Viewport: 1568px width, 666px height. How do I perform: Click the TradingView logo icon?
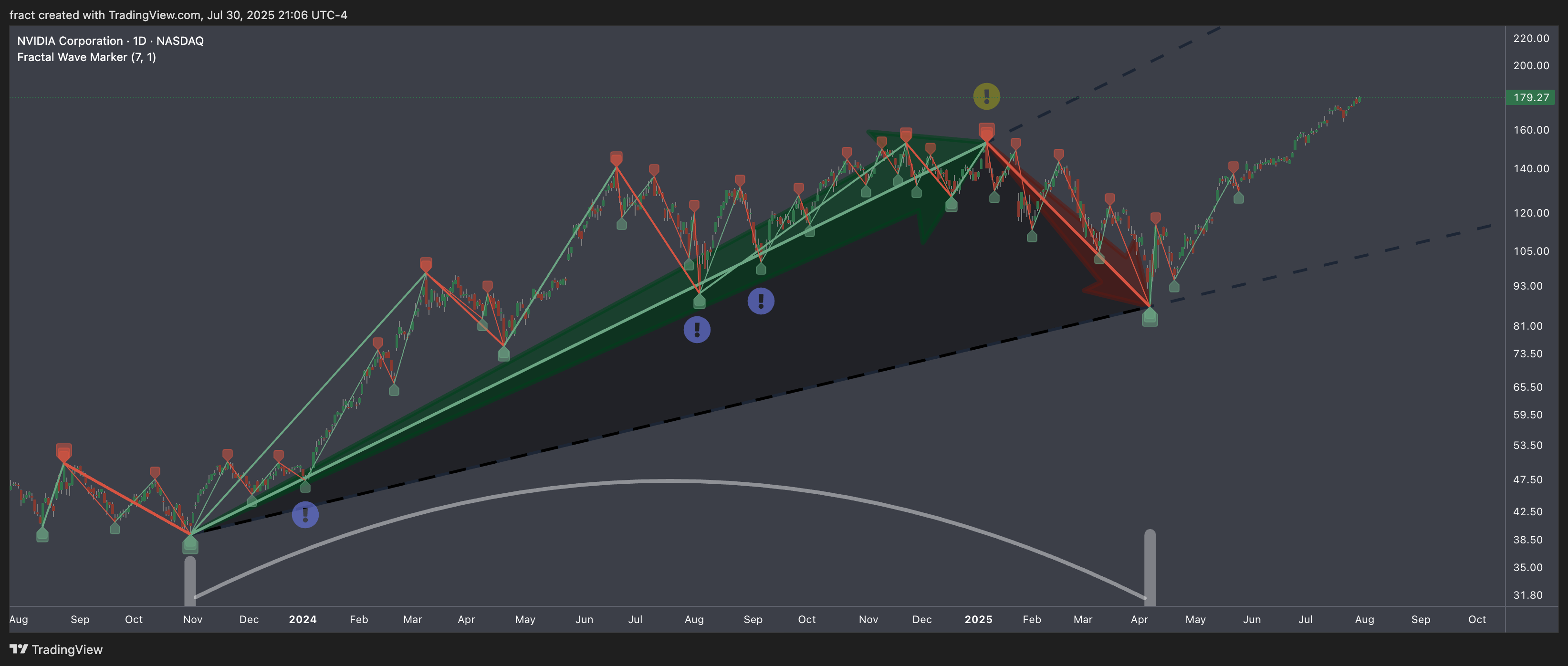[19, 649]
